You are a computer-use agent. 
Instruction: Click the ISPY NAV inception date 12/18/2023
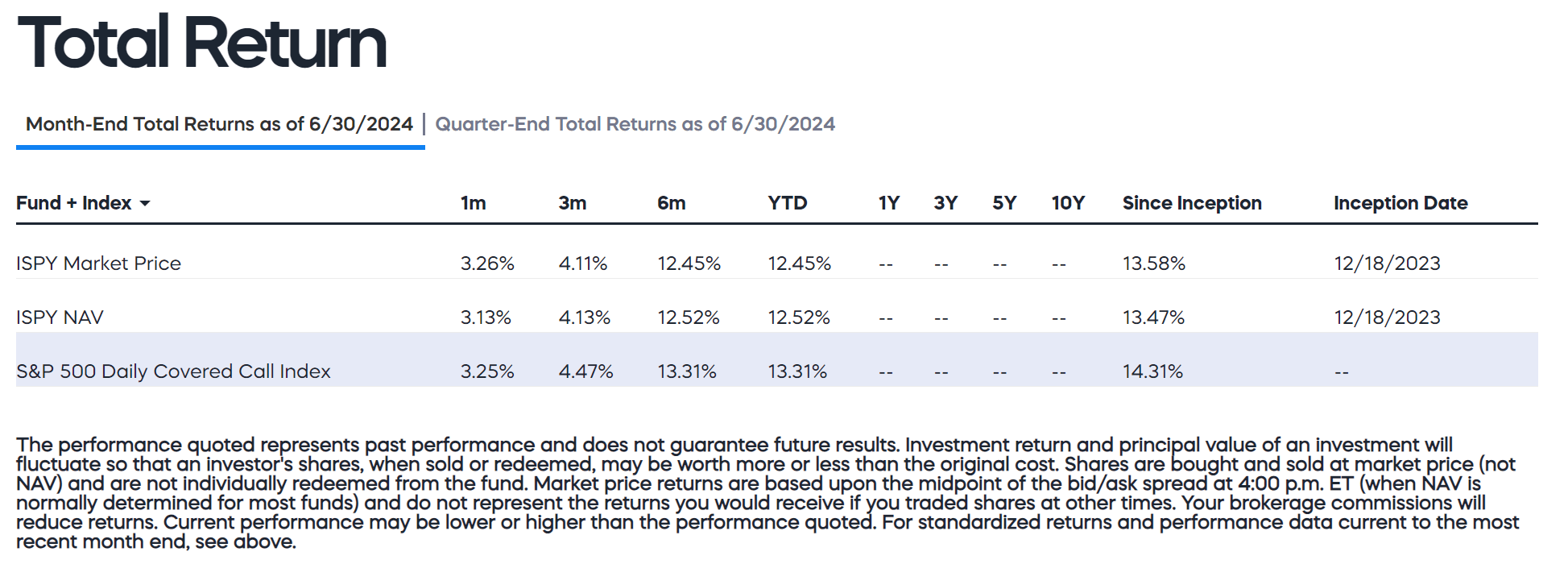pyautogui.click(x=1387, y=317)
